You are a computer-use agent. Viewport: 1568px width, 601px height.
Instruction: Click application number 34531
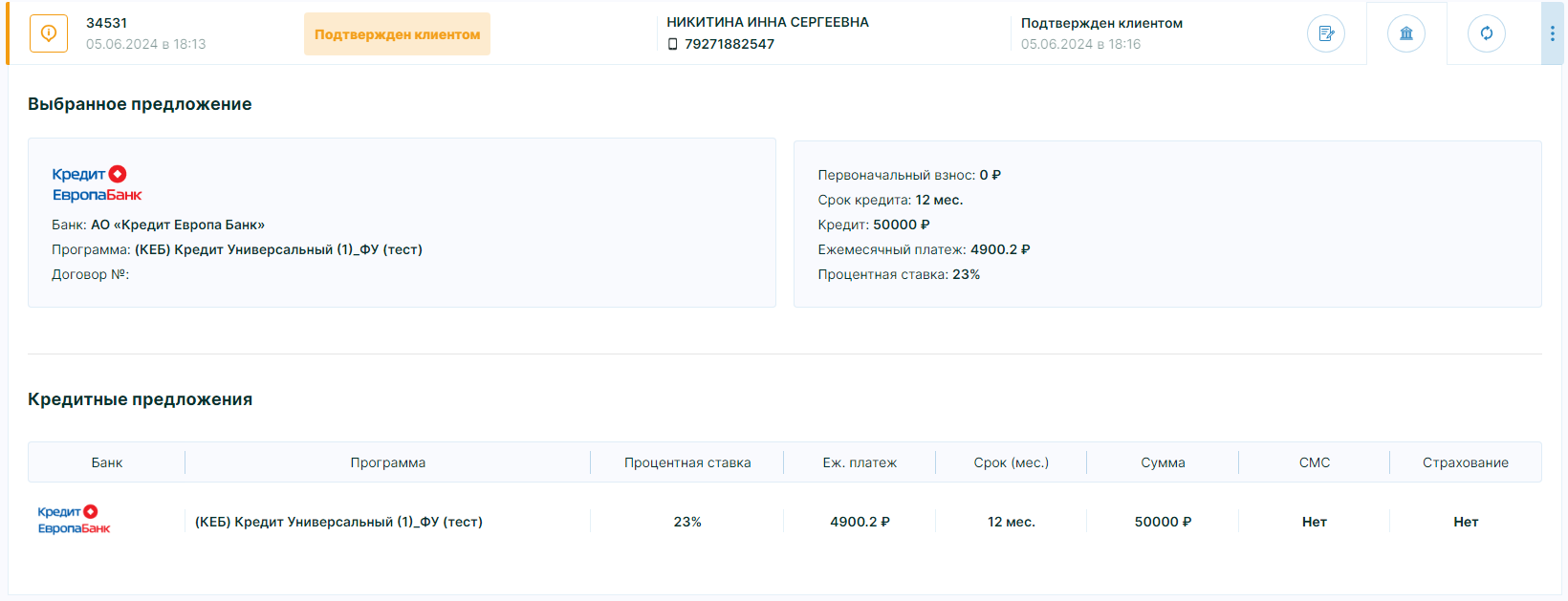click(x=106, y=23)
